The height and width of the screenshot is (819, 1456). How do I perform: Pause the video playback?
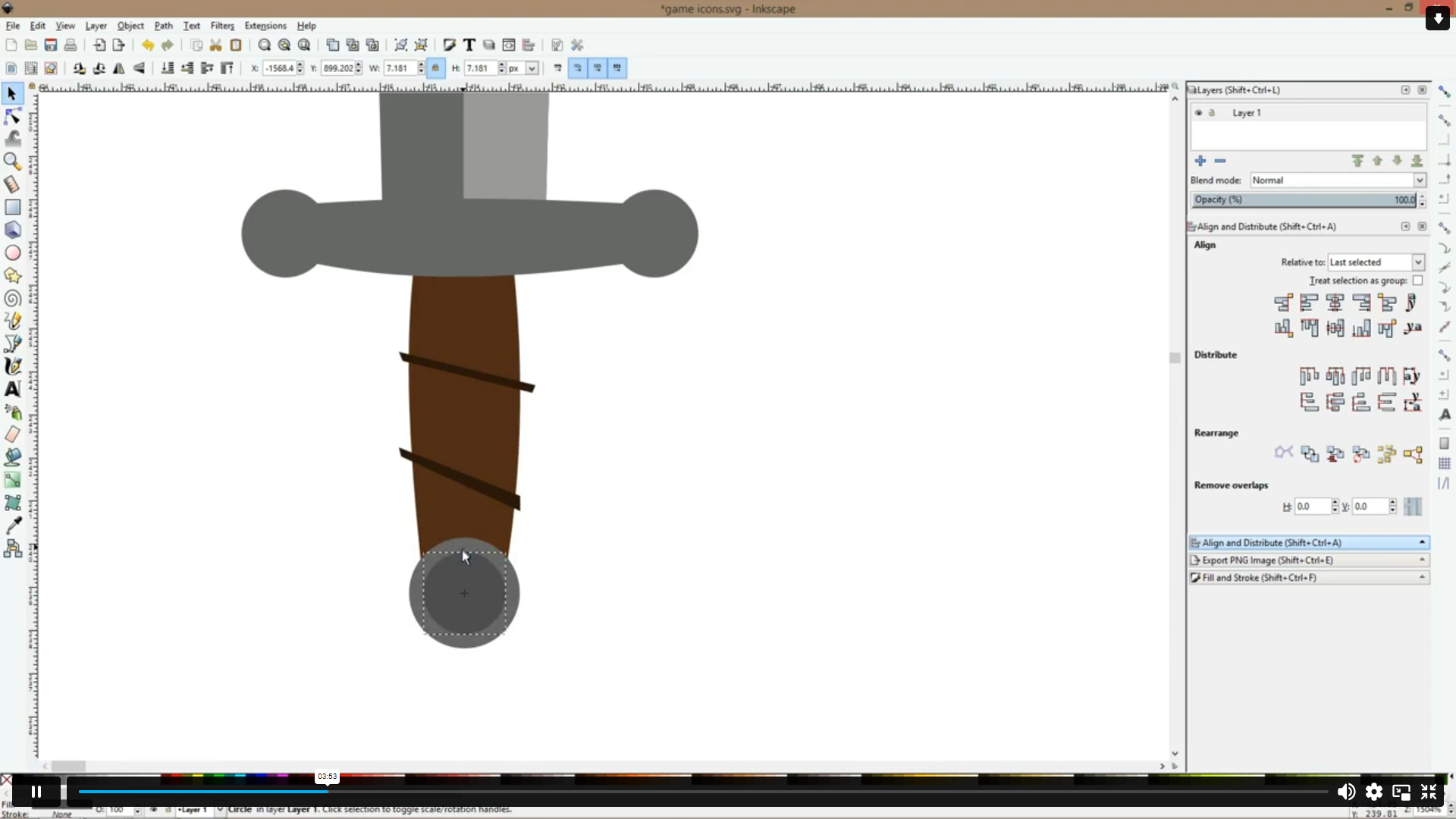coord(35,791)
